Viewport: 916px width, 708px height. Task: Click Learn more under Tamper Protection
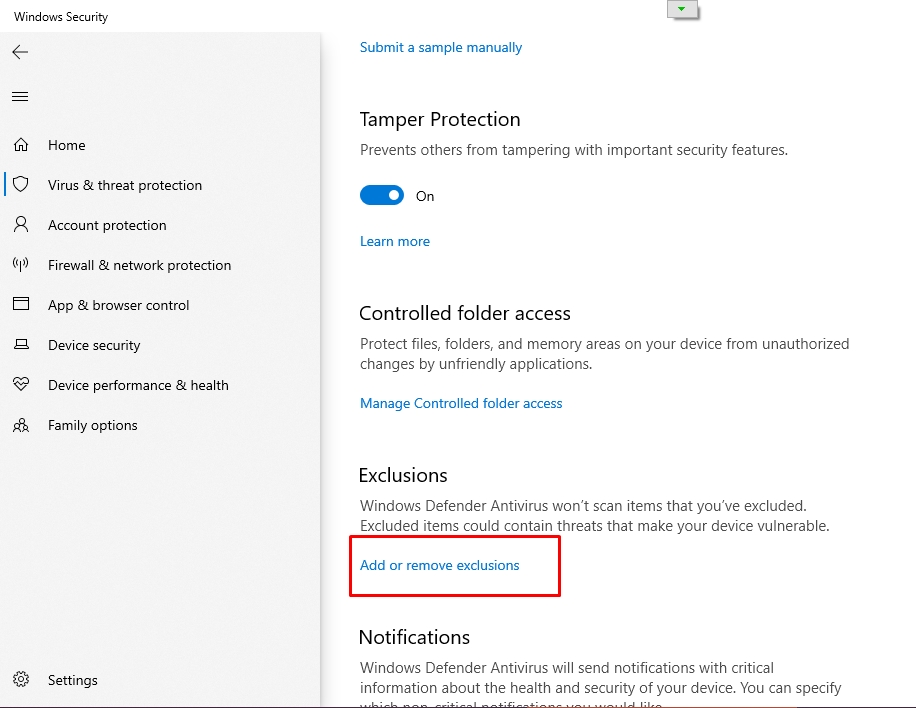[395, 241]
